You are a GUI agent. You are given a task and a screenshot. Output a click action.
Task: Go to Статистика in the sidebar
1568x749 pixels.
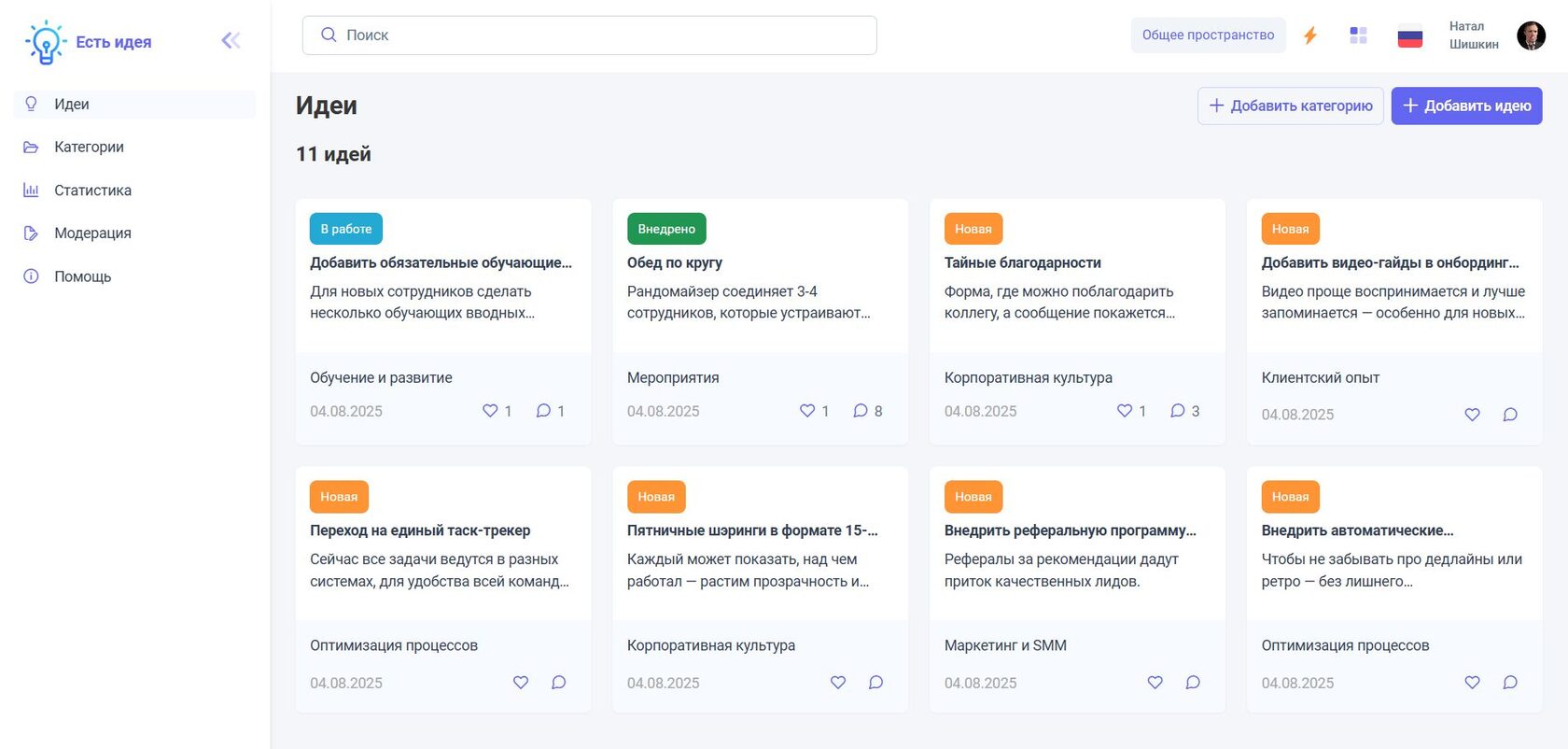point(92,191)
